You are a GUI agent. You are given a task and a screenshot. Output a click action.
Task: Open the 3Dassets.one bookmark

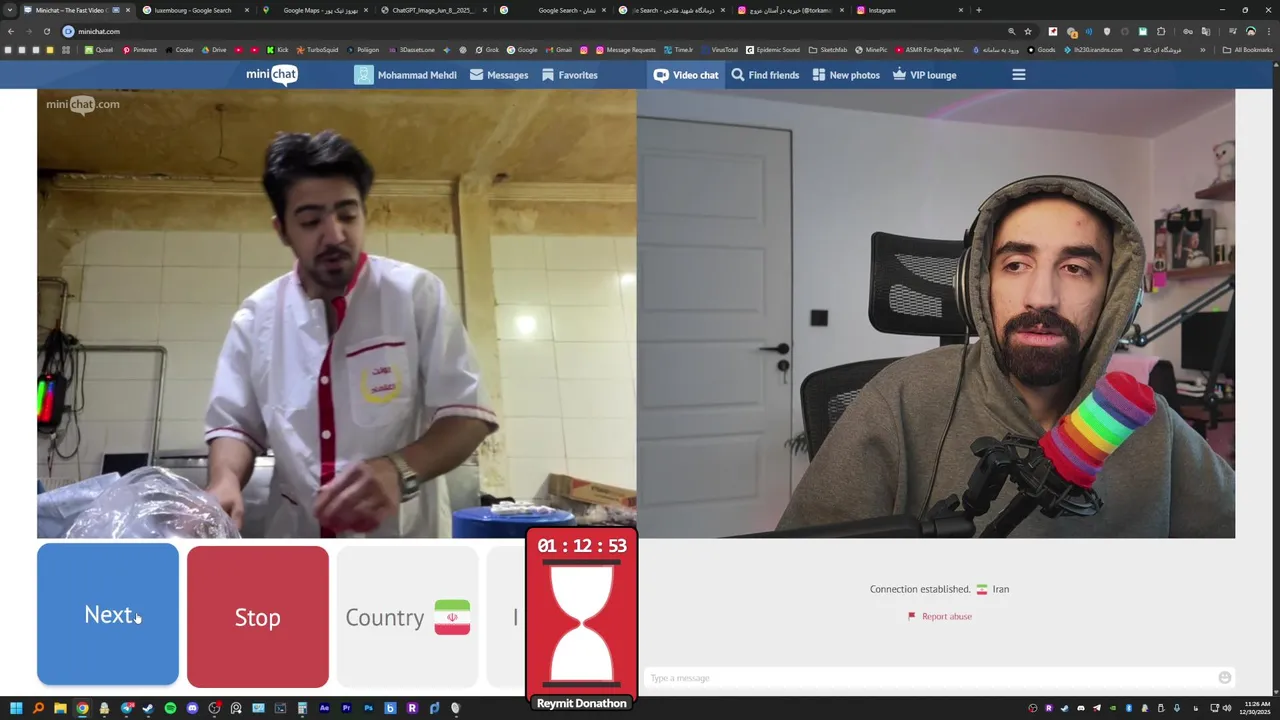click(412, 50)
